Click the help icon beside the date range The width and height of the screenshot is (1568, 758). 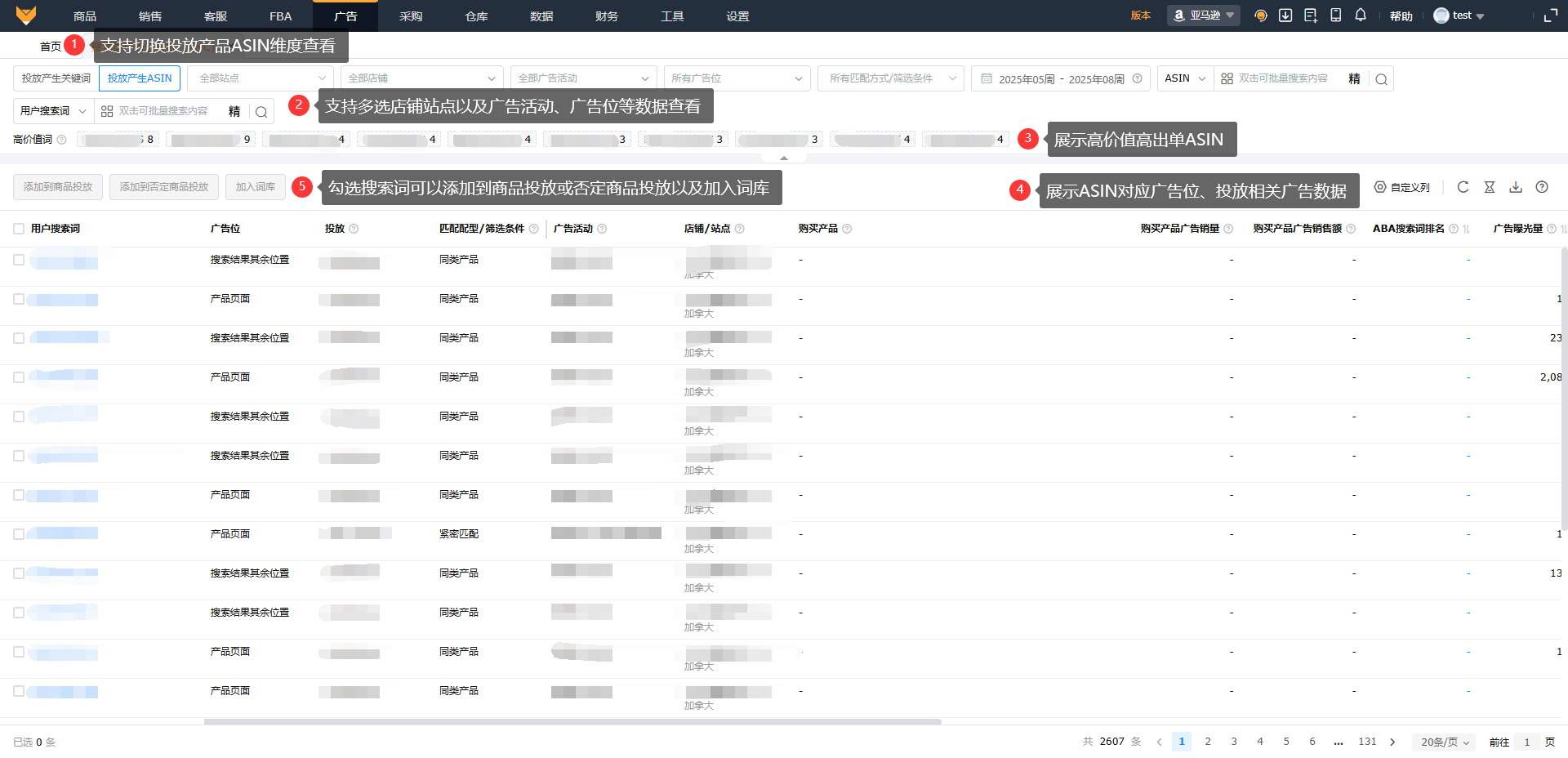(1137, 78)
